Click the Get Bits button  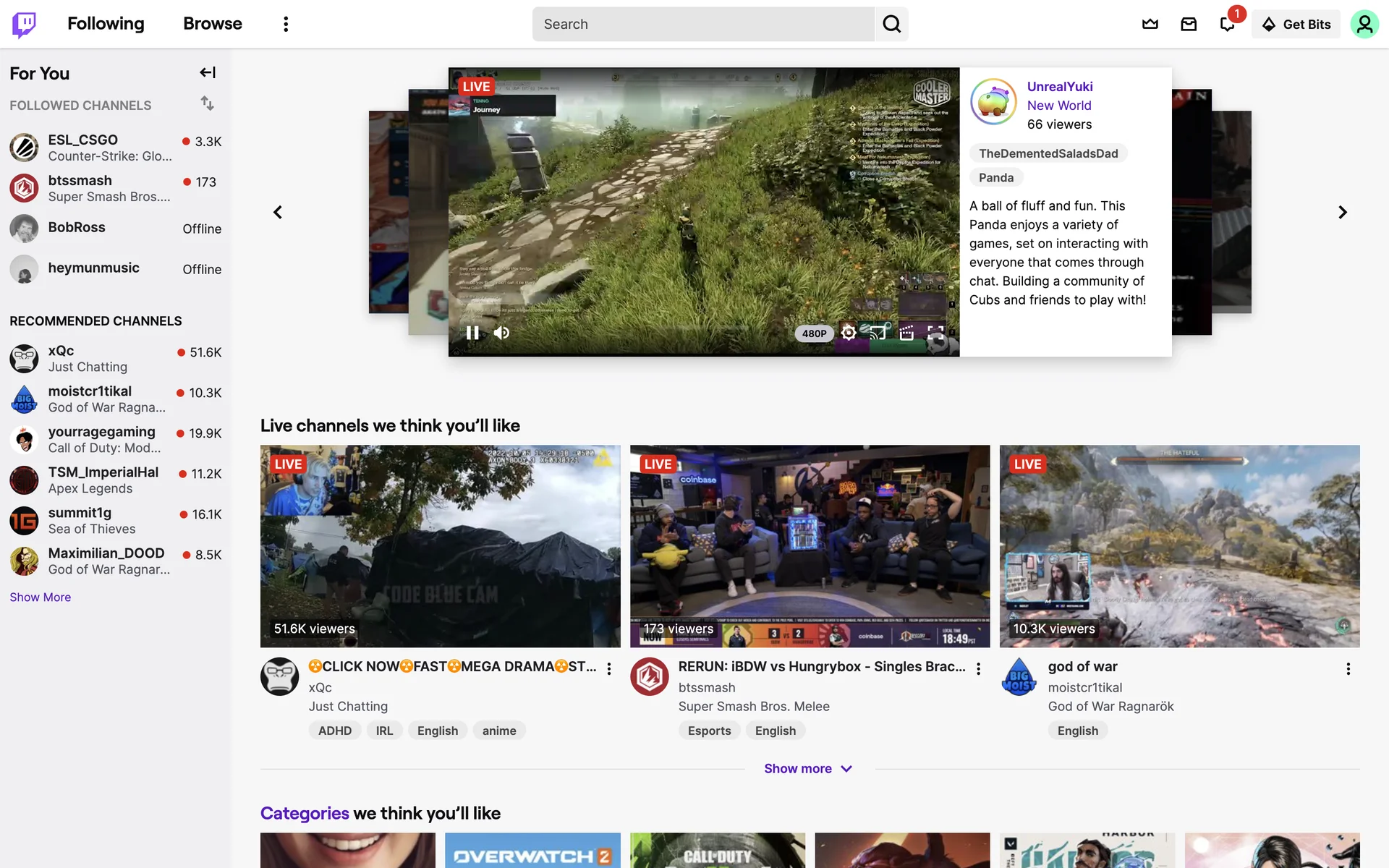pos(1296,25)
